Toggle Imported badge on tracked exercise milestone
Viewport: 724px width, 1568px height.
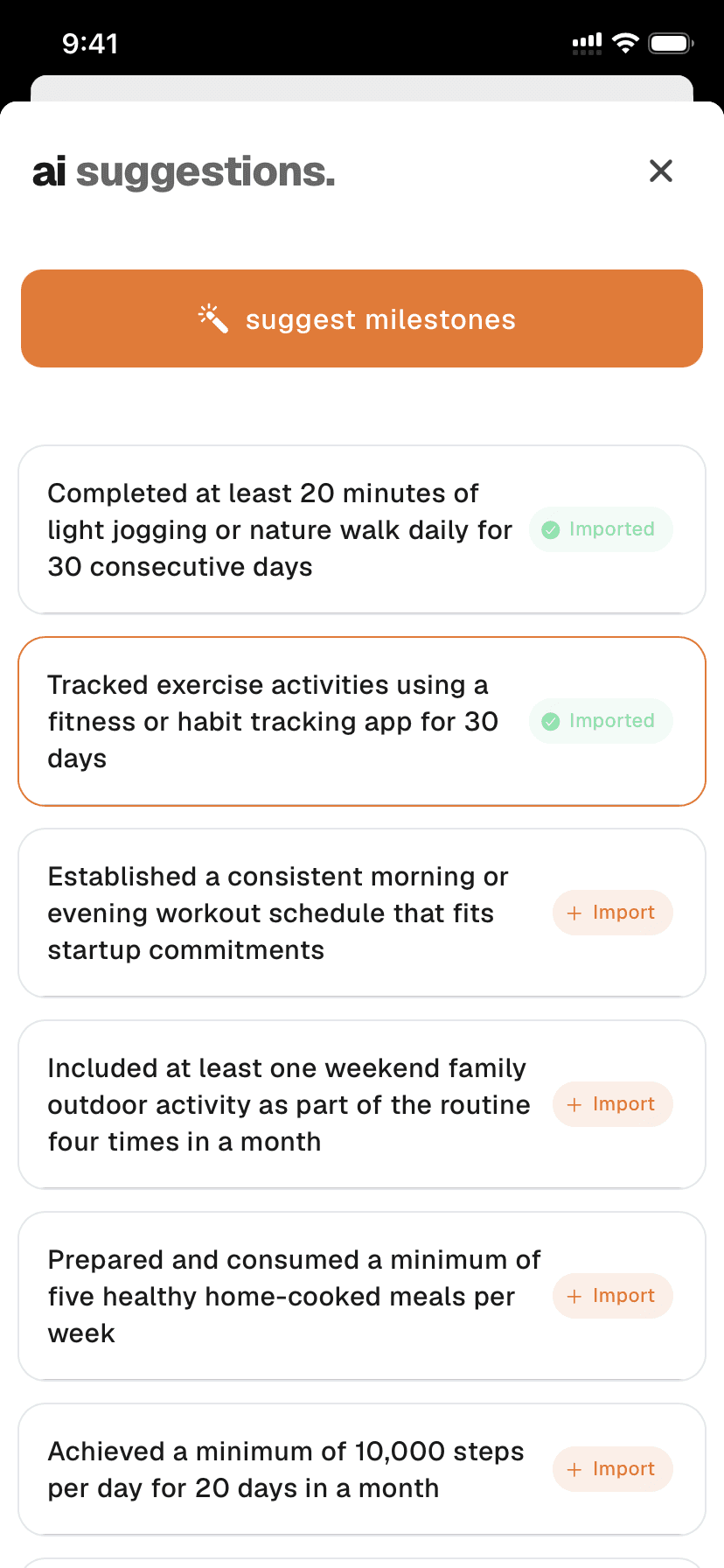601,721
